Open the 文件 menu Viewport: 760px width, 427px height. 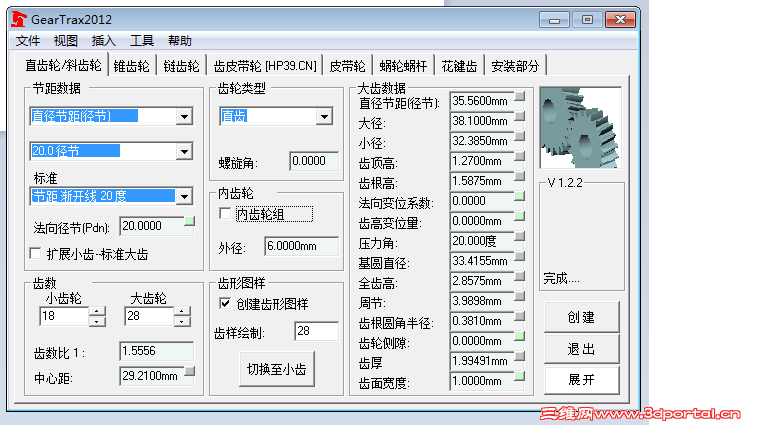[x=28, y=41]
